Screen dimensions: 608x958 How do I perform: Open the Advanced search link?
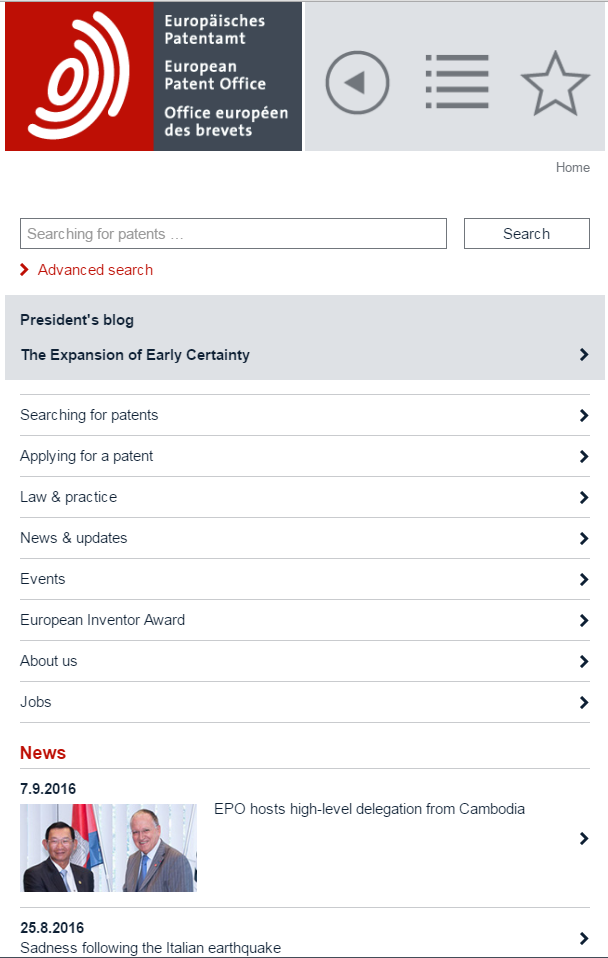point(95,270)
